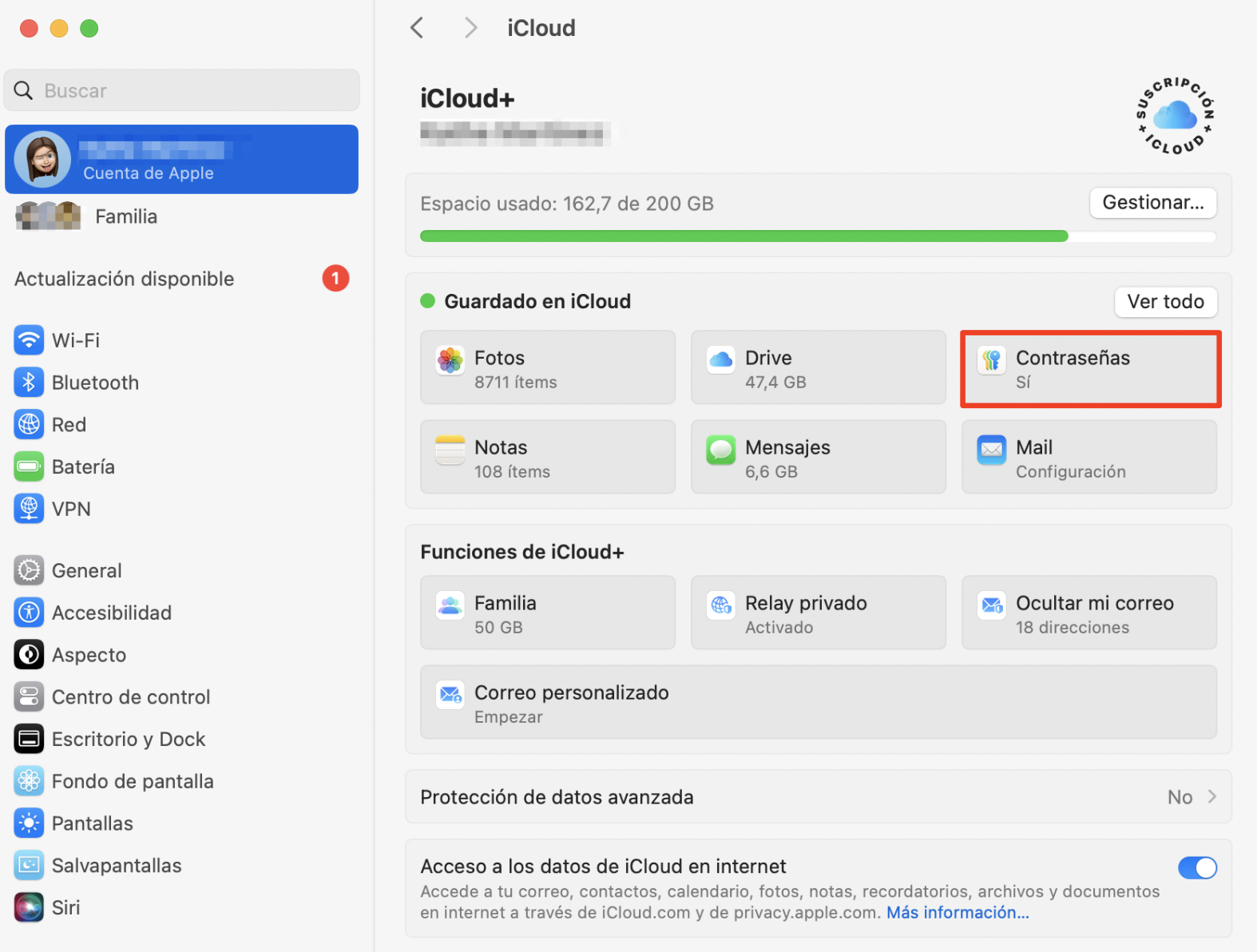Click the magnifier icon in search
This screenshot has height=952, width=1257.
tap(24, 90)
